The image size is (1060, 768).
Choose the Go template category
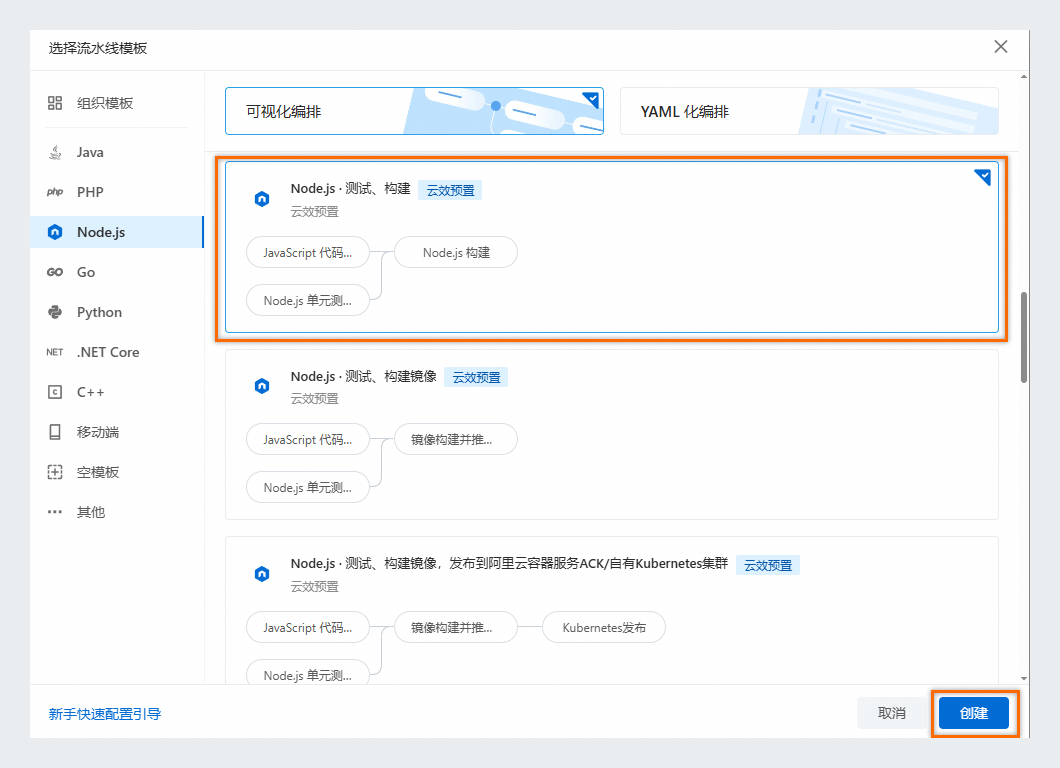(116, 272)
